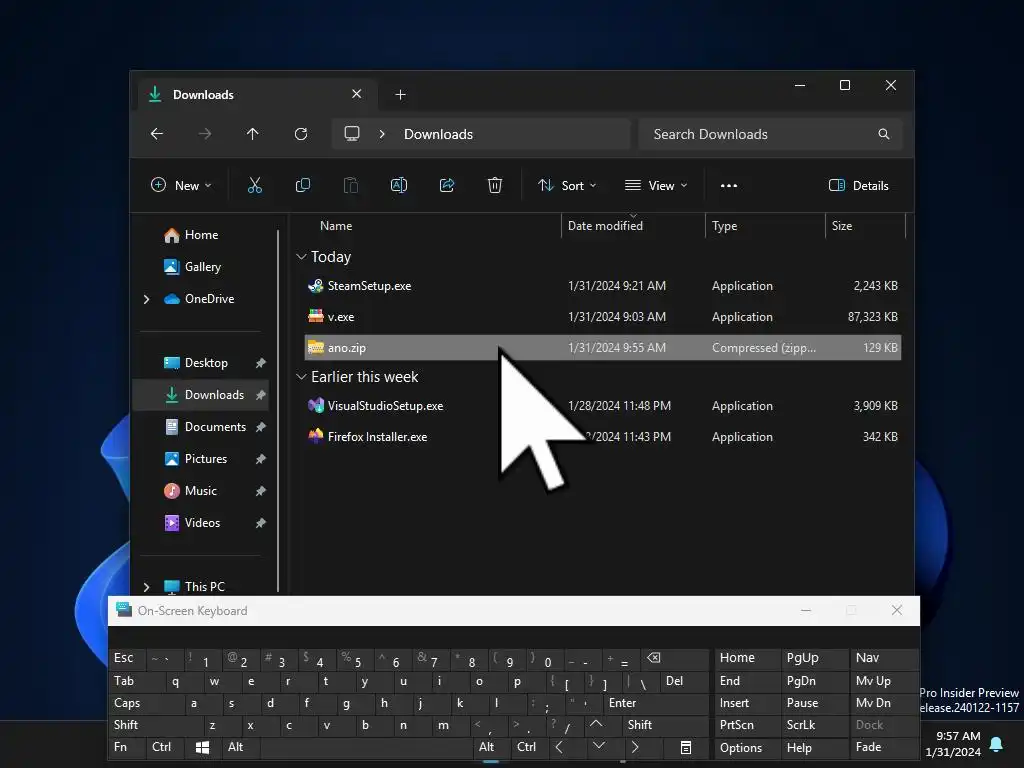Screen dimensions: 1024x768
Task: Open Desktop in navigation pane
Action: pyautogui.click(x=206, y=363)
